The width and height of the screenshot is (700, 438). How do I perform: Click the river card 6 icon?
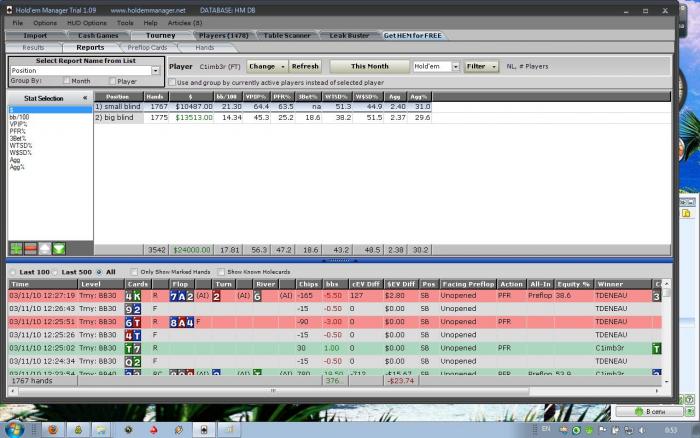click(257, 296)
